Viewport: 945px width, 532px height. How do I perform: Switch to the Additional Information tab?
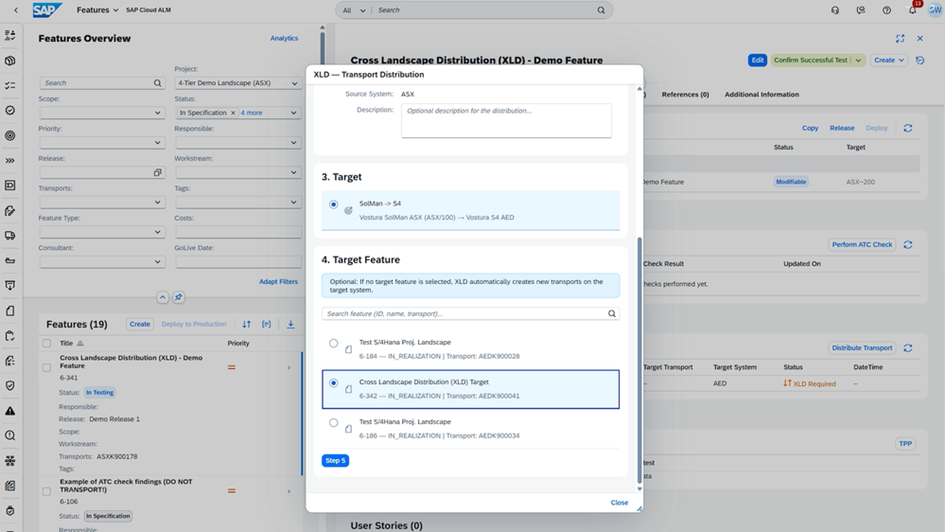tap(762, 95)
